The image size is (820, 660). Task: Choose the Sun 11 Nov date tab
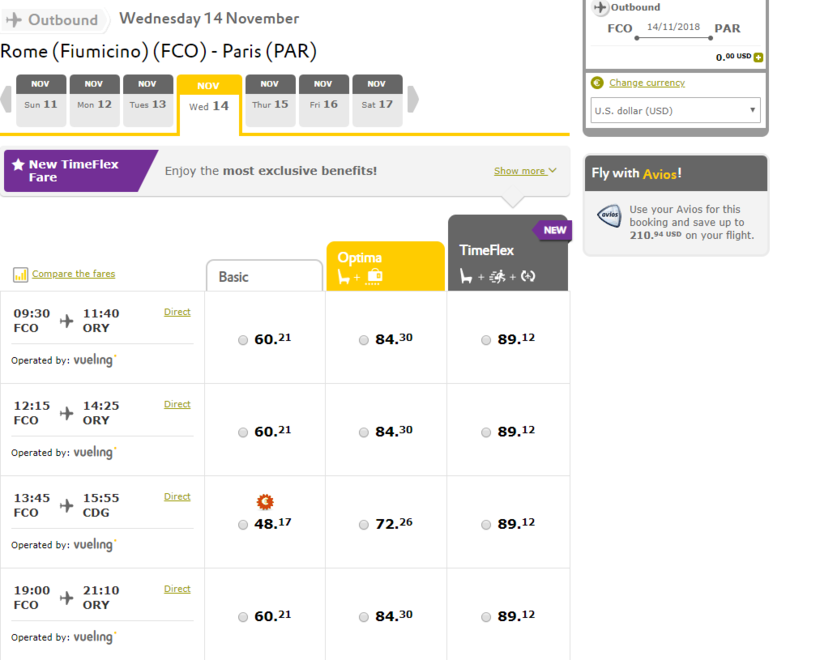41,100
